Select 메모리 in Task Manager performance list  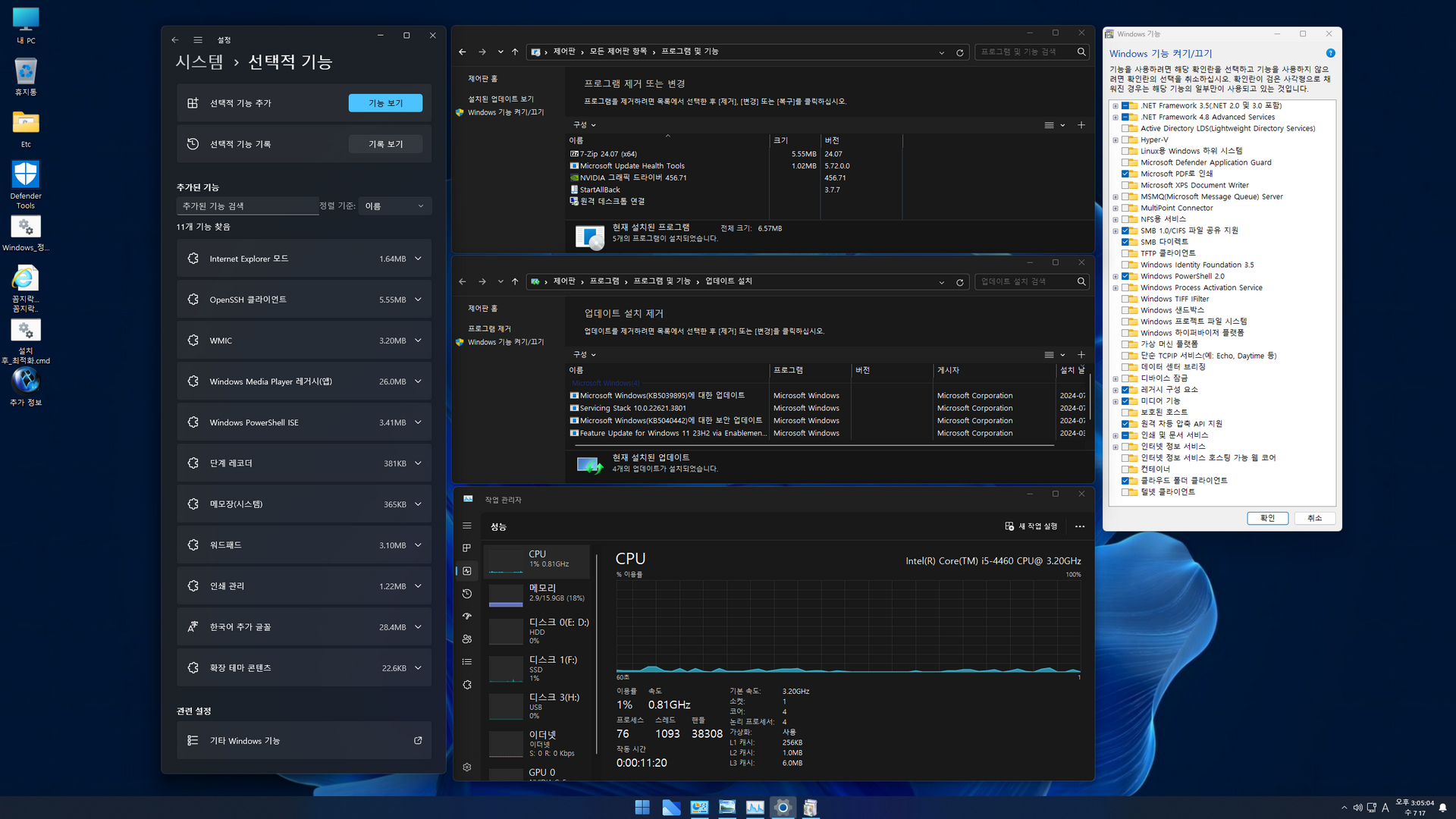tap(538, 593)
